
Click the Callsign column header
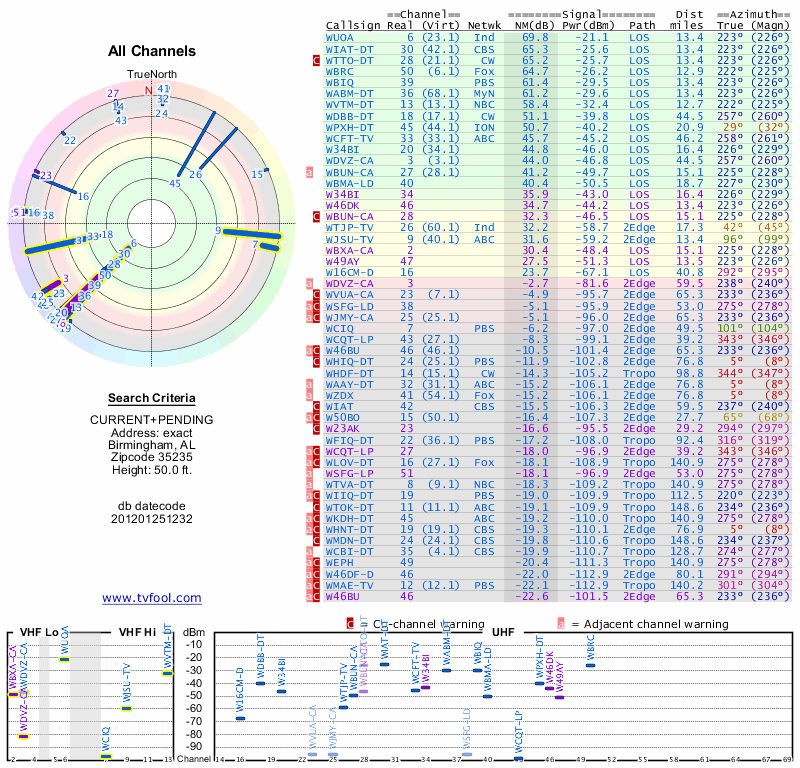coord(353,26)
